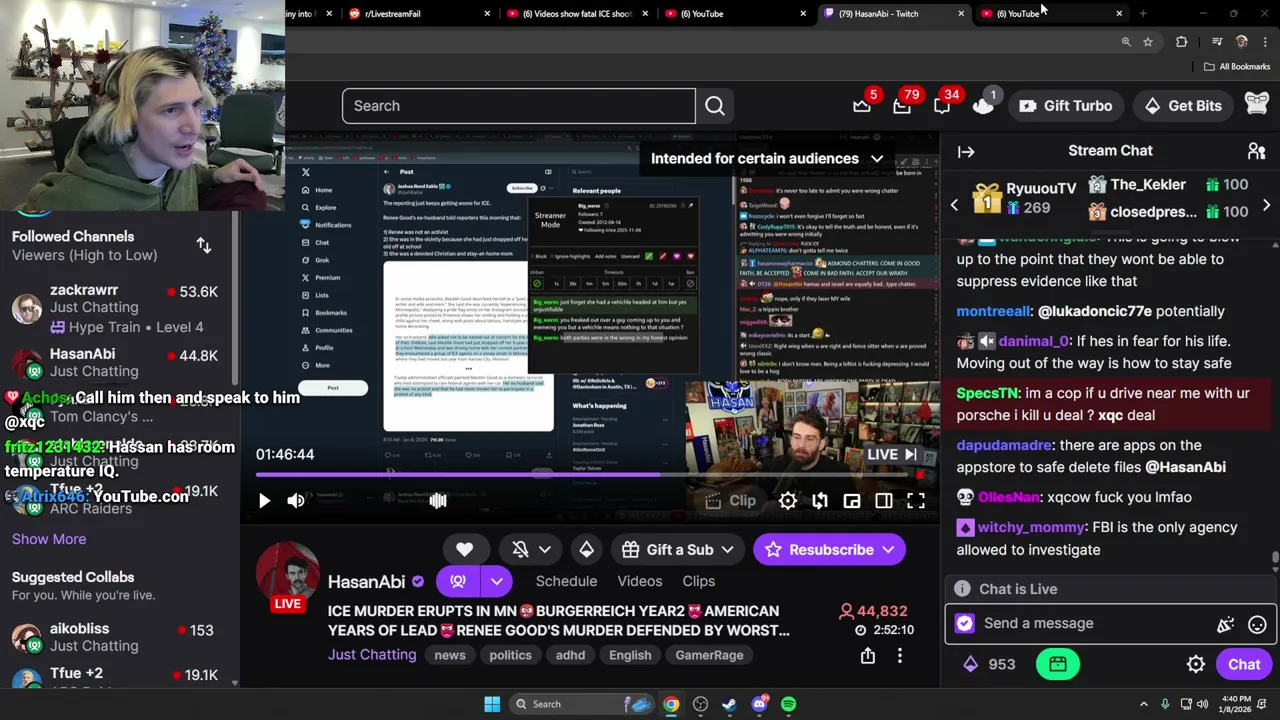
Task: Open aikobliss in Suggested Collabs
Action: point(120,637)
